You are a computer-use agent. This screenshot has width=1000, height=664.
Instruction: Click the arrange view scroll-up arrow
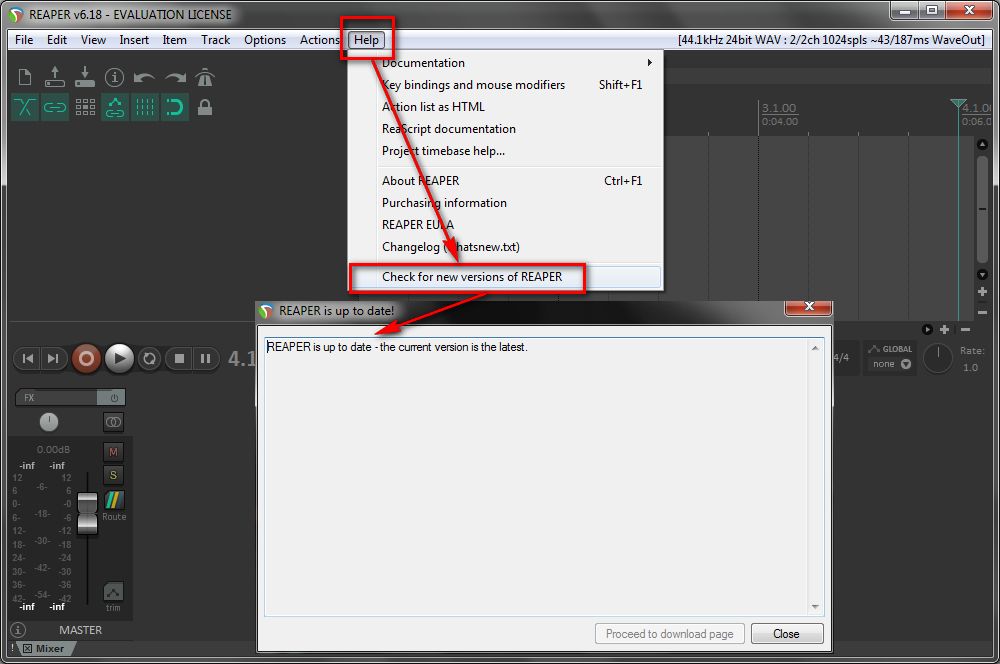click(982, 144)
